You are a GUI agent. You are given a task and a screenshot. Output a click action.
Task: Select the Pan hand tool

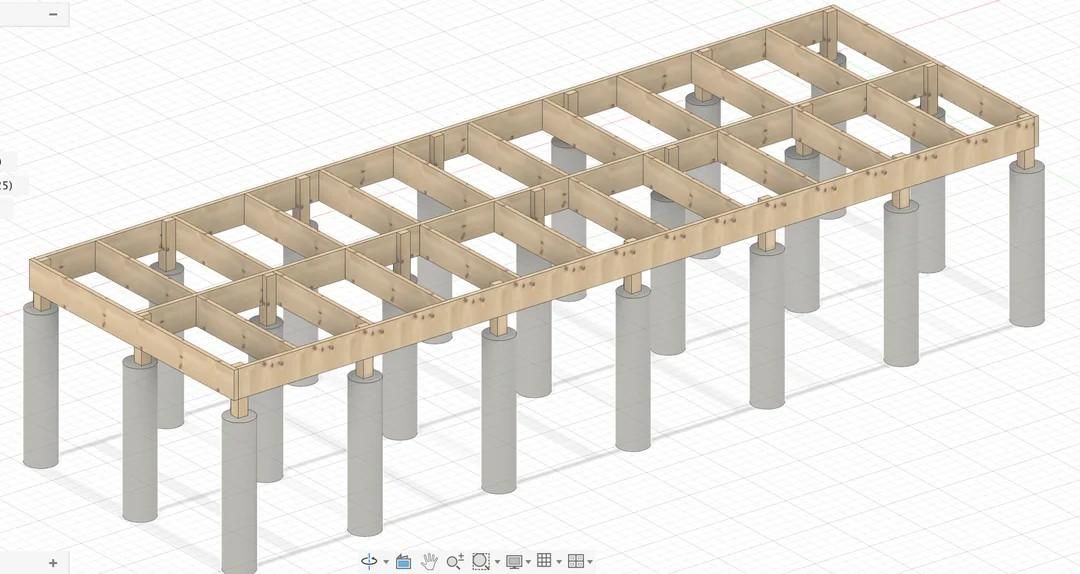point(430,561)
